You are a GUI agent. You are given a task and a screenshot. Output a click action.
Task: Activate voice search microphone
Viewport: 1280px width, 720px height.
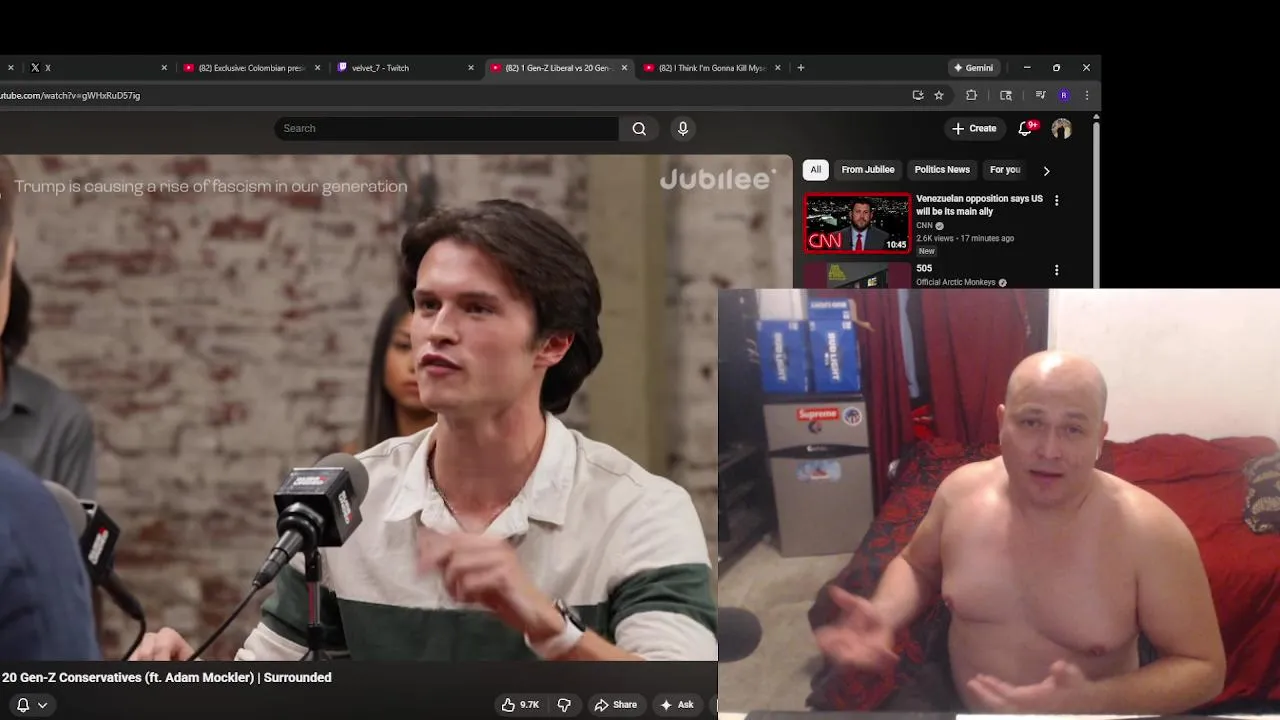click(x=683, y=128)
